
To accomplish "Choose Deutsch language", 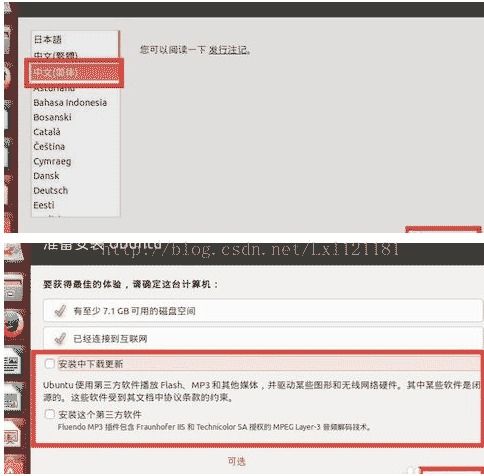I will pos(51,190).
